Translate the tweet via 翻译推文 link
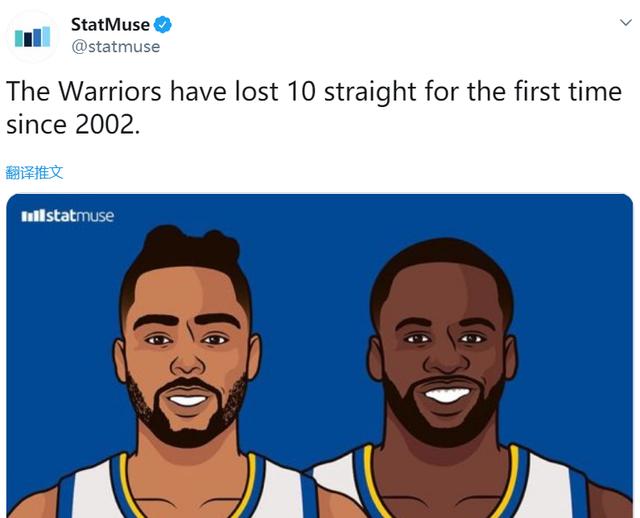 point(34,172)
